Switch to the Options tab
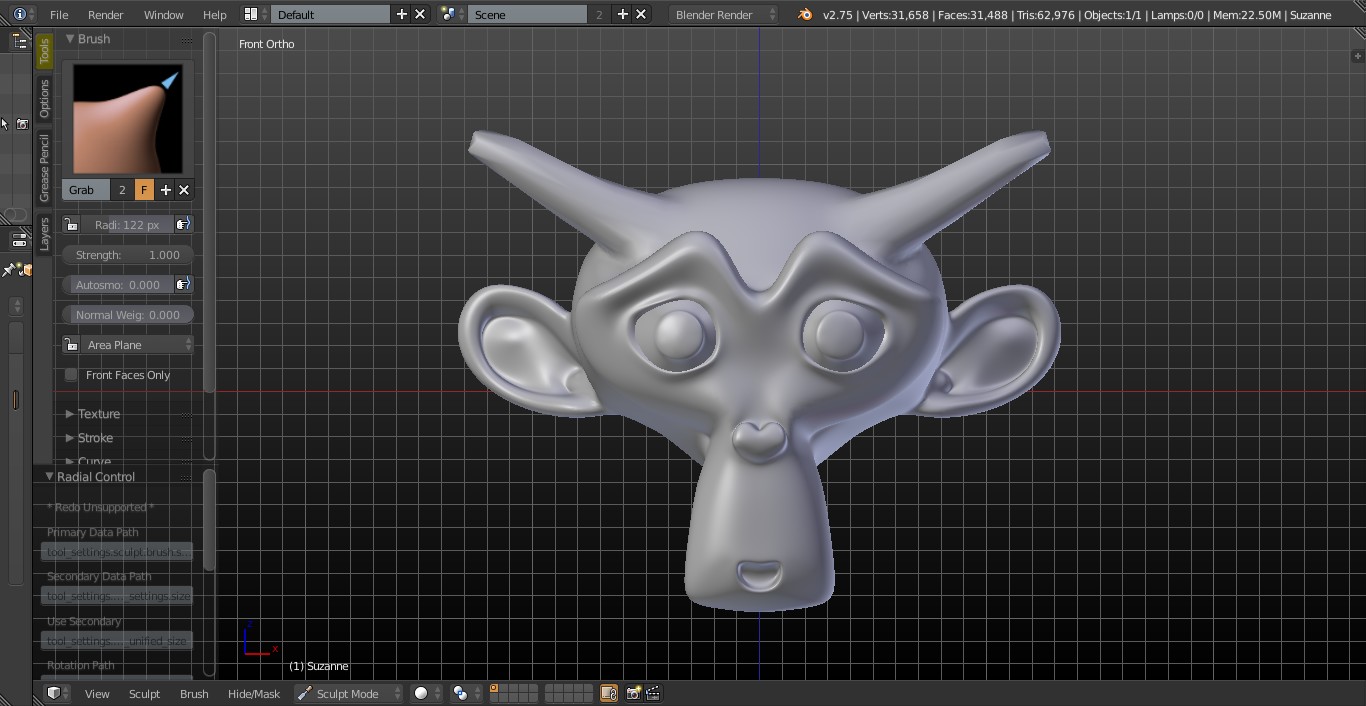The height and width of the screenshot is (706, 1366). point(44,99)
